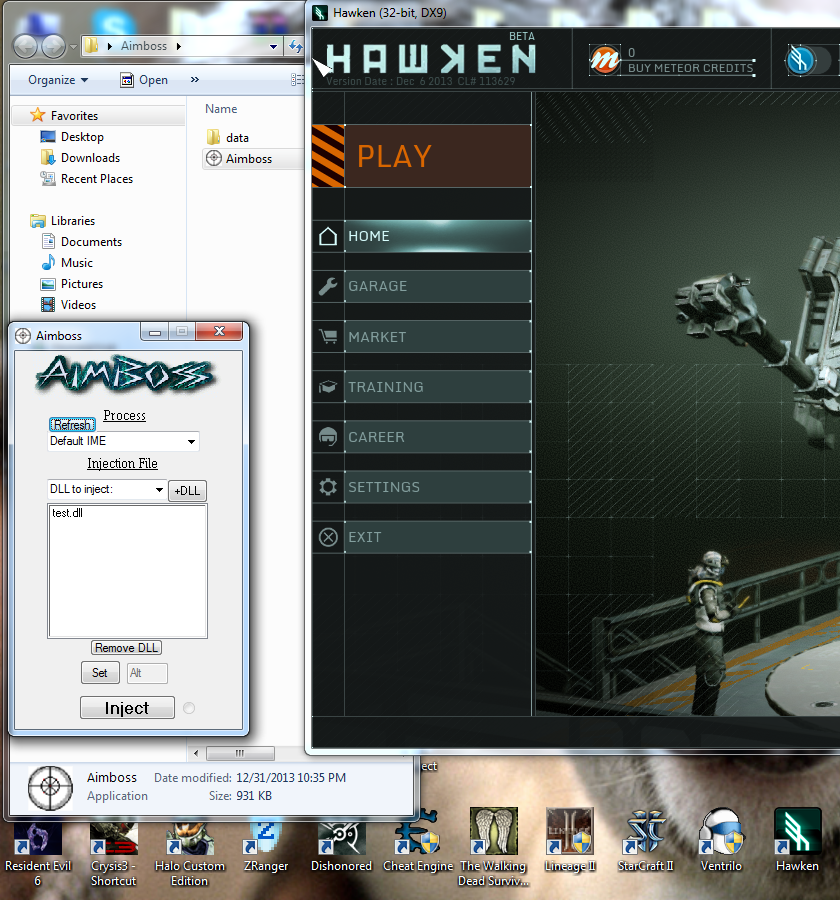Open Cheat Engine desktop shortcut
Screen dimensions: 840x901
[x=418, y=842]
